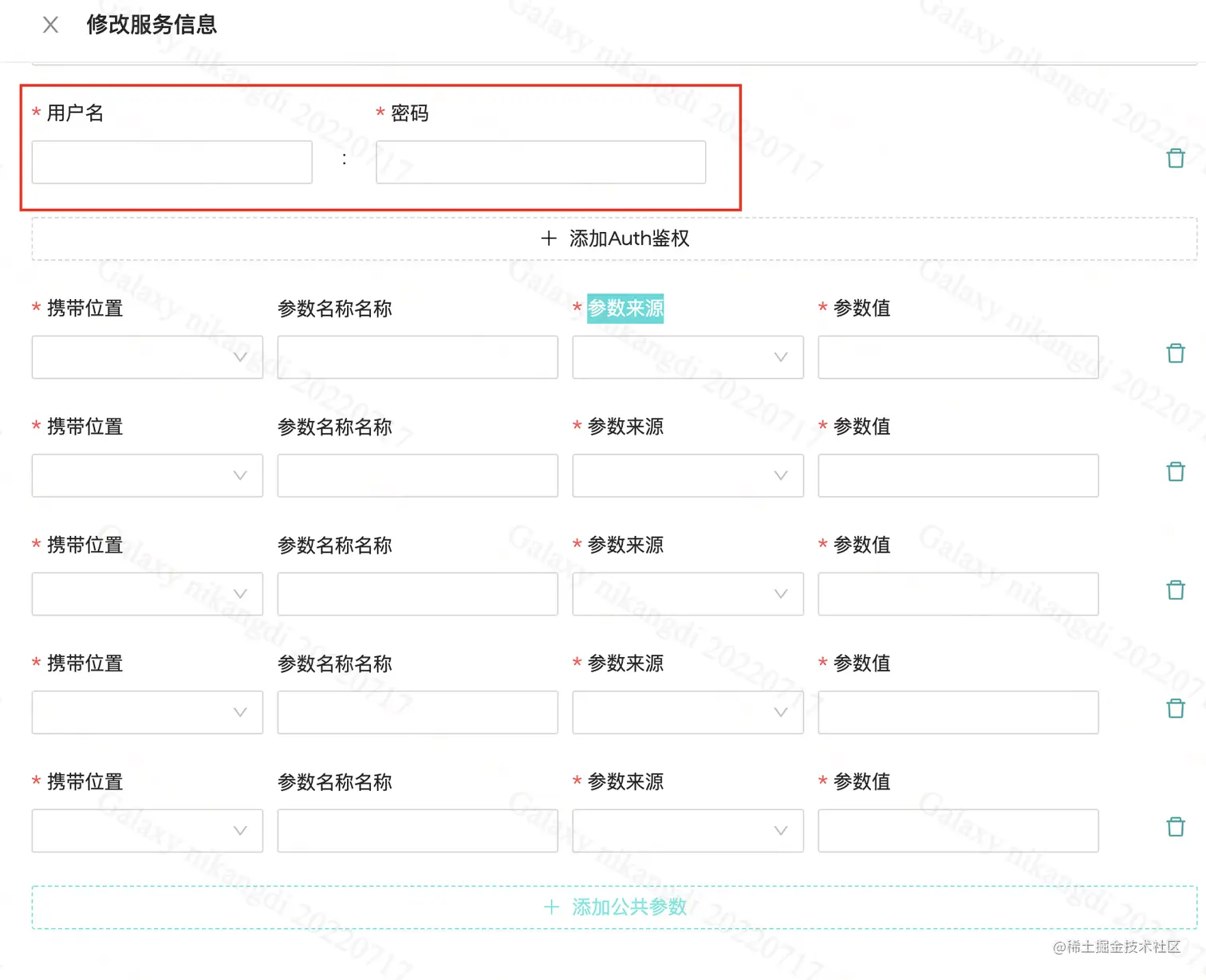Delete the second parameter row via trash icon
This screenshot has height=980, width=1206.
[1176, 471]
